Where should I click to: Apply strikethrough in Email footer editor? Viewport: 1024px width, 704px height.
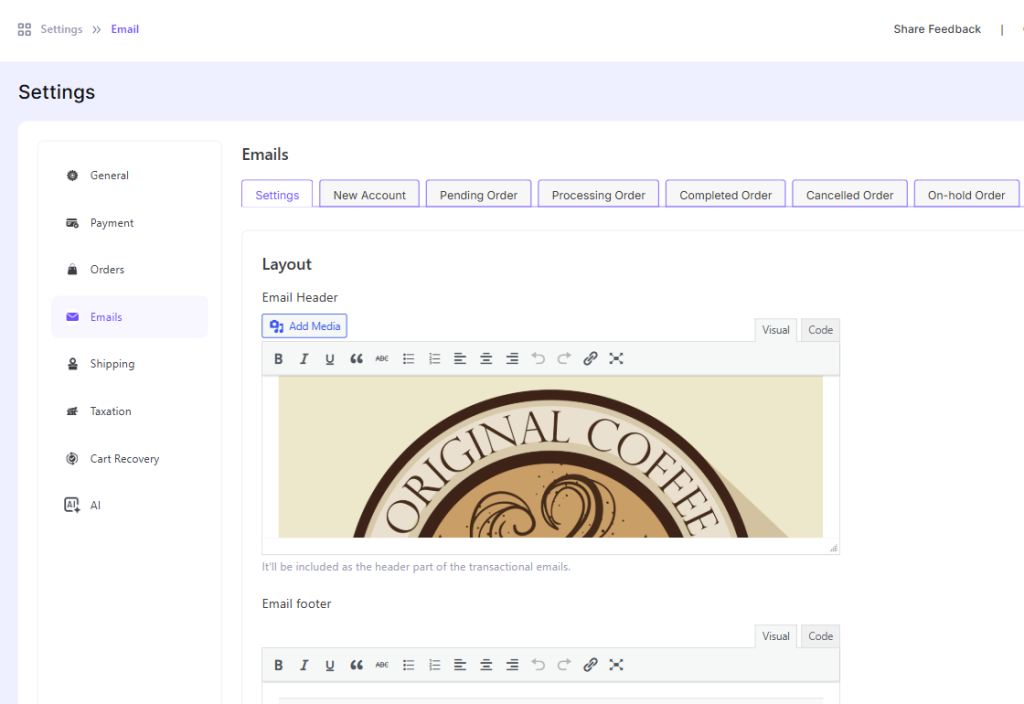coord(382,665)
